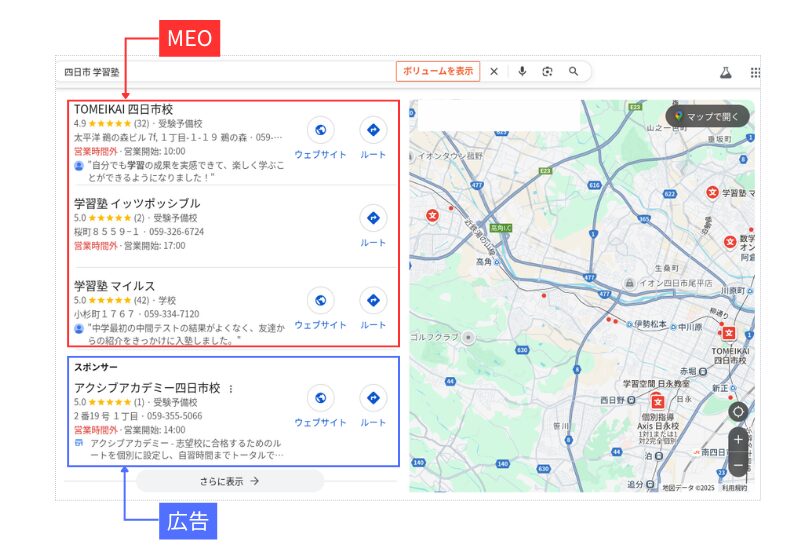
Task: Click the phone number 059-334-7120
Action: (x=171, y=314)
